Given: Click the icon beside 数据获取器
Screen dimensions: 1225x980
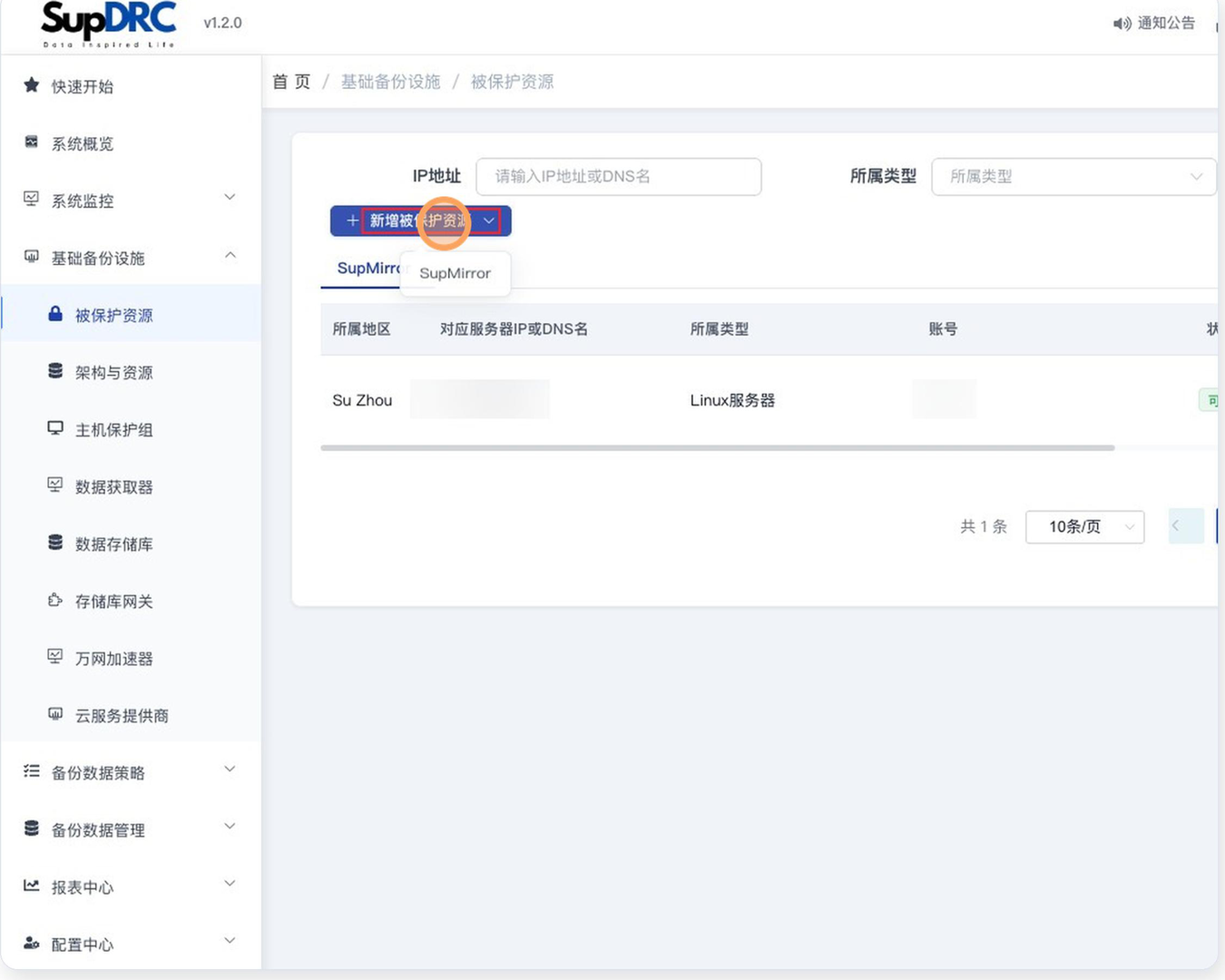Looking at the screenshot, I should click(55, 485).
